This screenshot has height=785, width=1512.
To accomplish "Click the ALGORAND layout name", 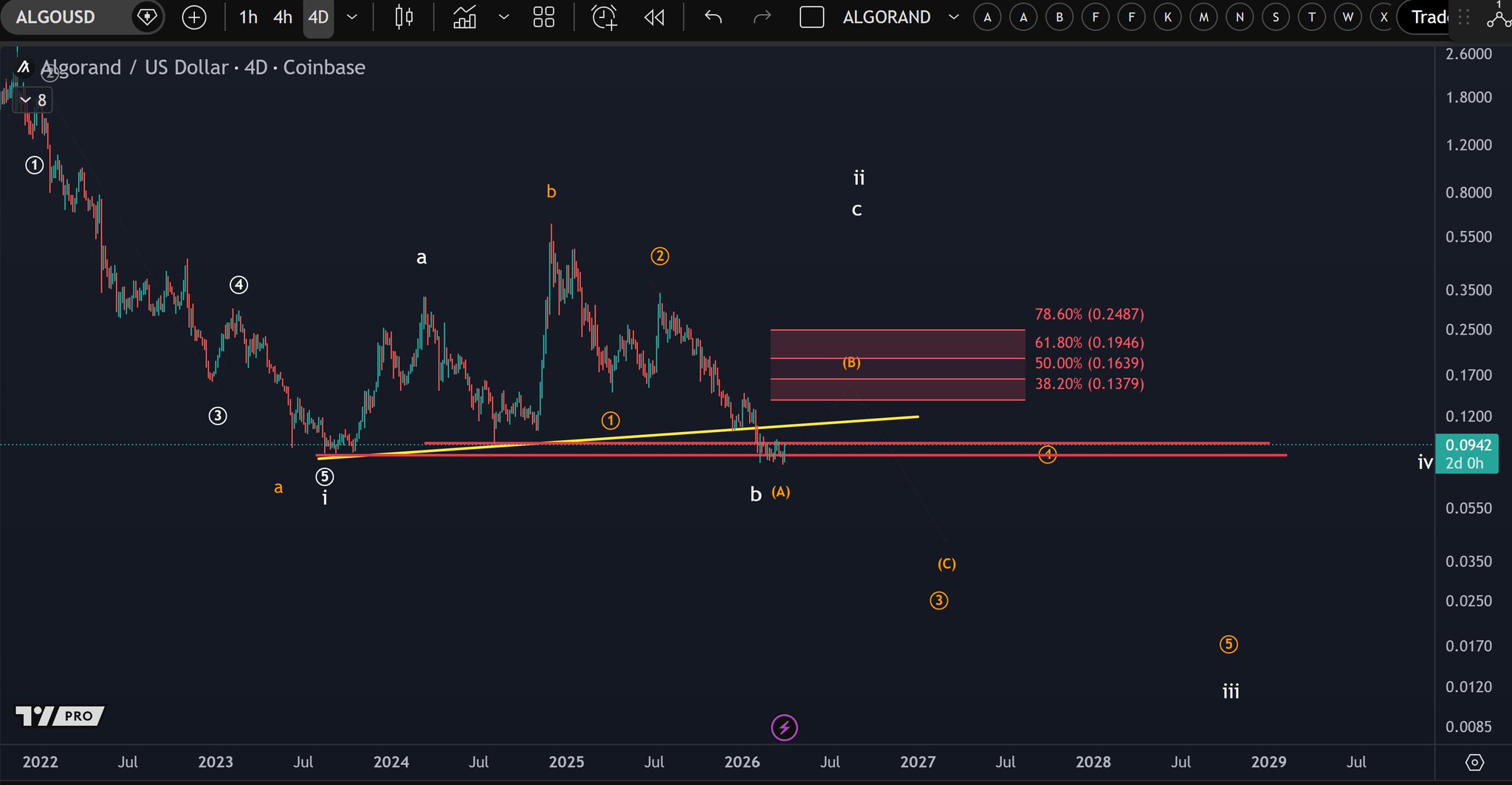I will [887, 17].
